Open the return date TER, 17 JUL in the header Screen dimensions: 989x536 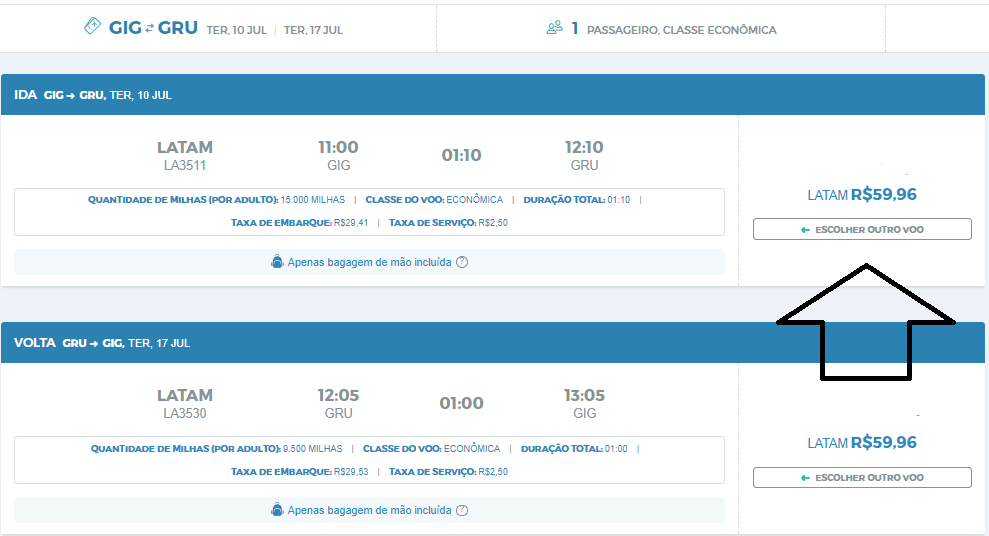pos(313,30)
